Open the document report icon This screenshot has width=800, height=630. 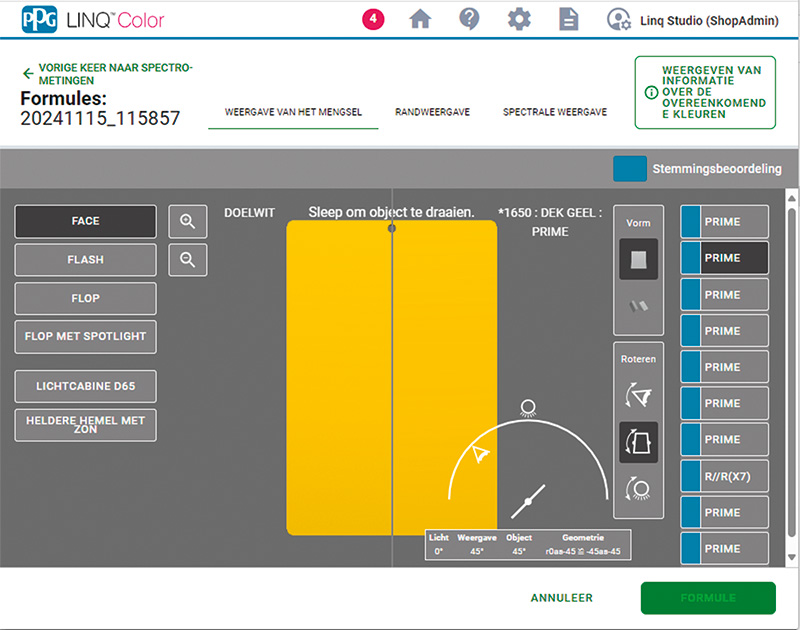pos(568,19)
